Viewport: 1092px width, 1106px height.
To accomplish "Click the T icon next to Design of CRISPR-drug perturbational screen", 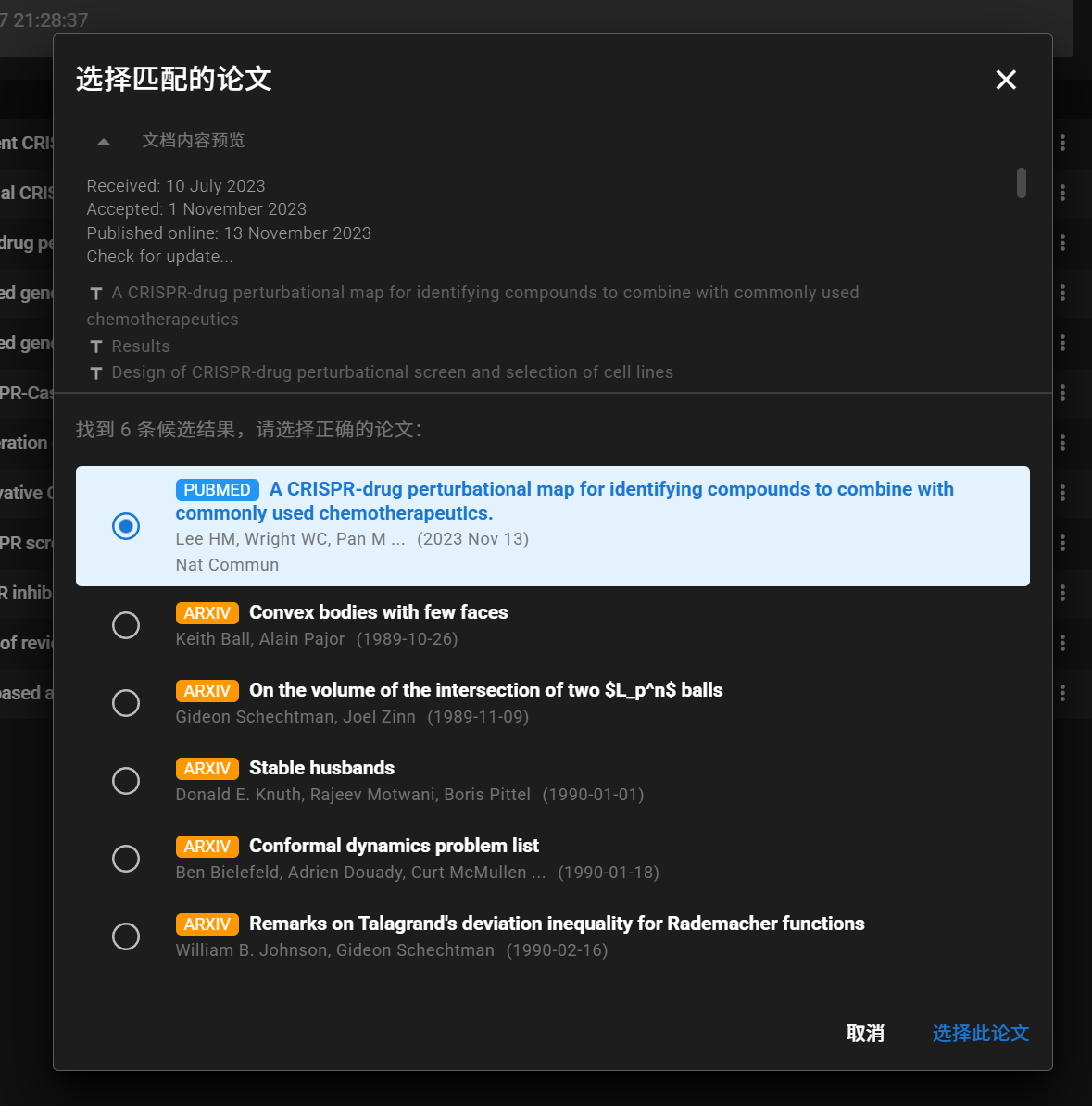I will click(96, 372).
